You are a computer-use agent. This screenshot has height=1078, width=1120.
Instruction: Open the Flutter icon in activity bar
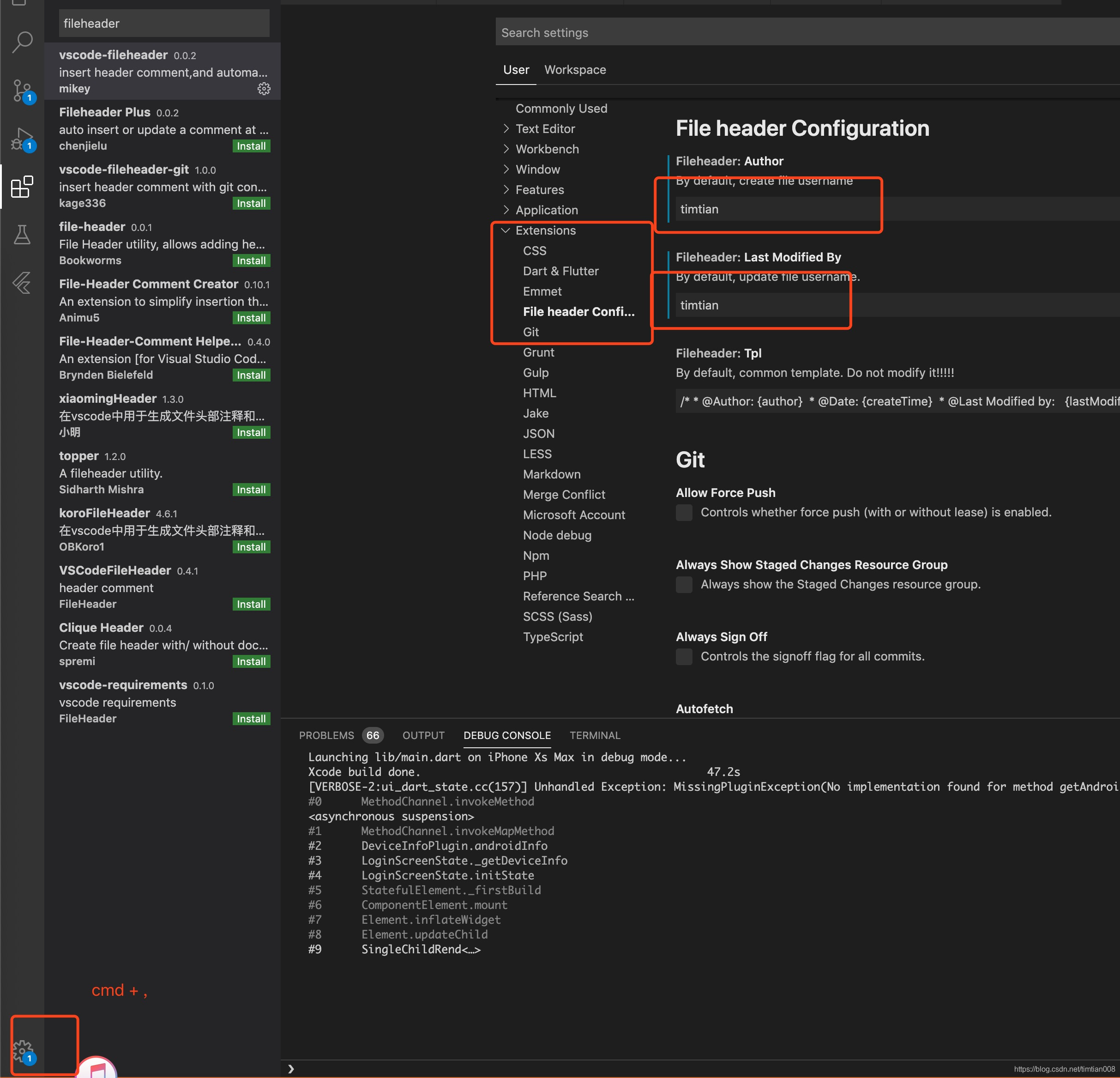[x=22, y=282]
